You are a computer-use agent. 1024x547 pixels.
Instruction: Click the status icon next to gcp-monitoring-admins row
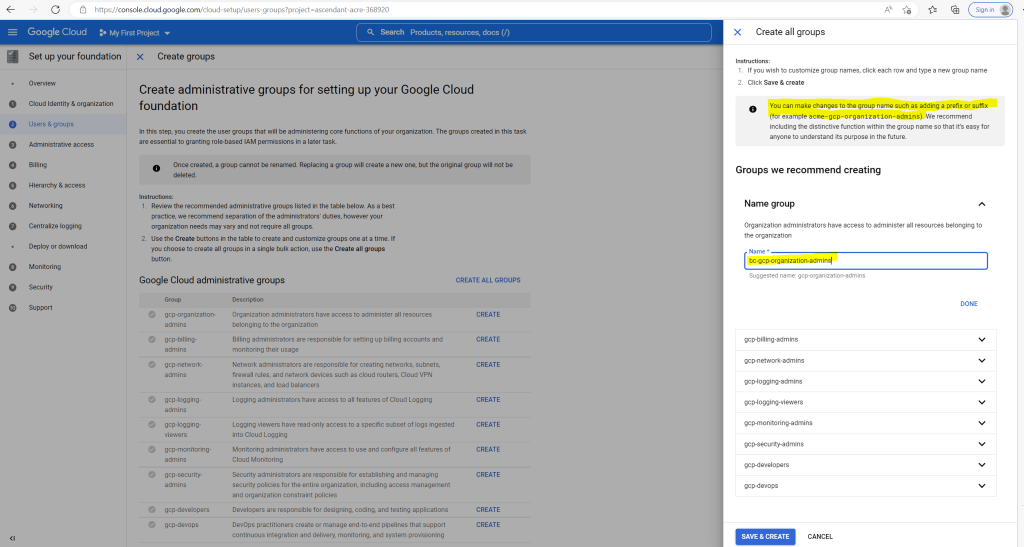point(152,450)
